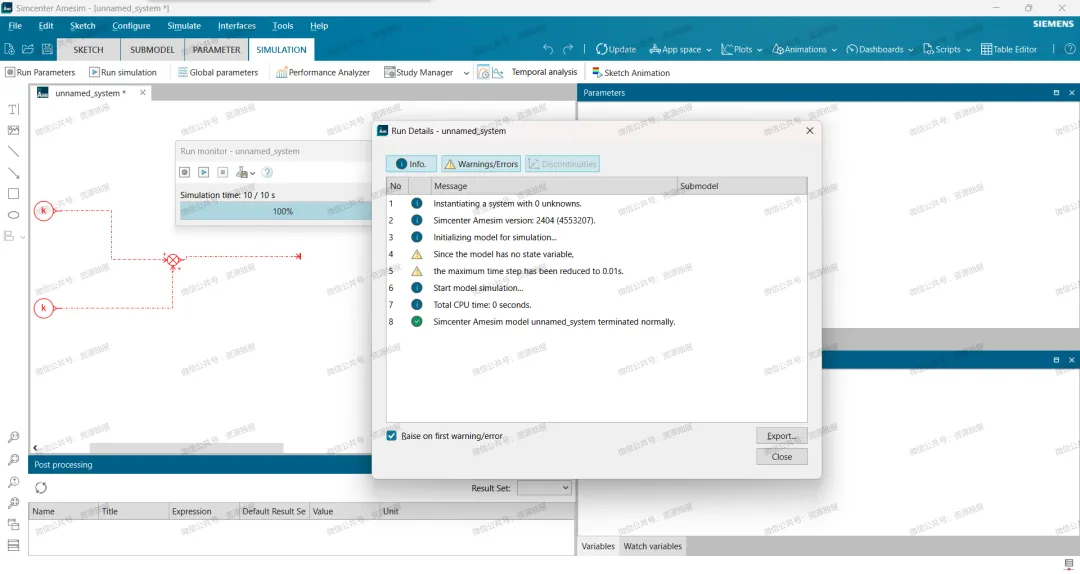This screenshot has width=1080, height=574.
Task: Click the help question icon at top right
Action: [1070, 49]
